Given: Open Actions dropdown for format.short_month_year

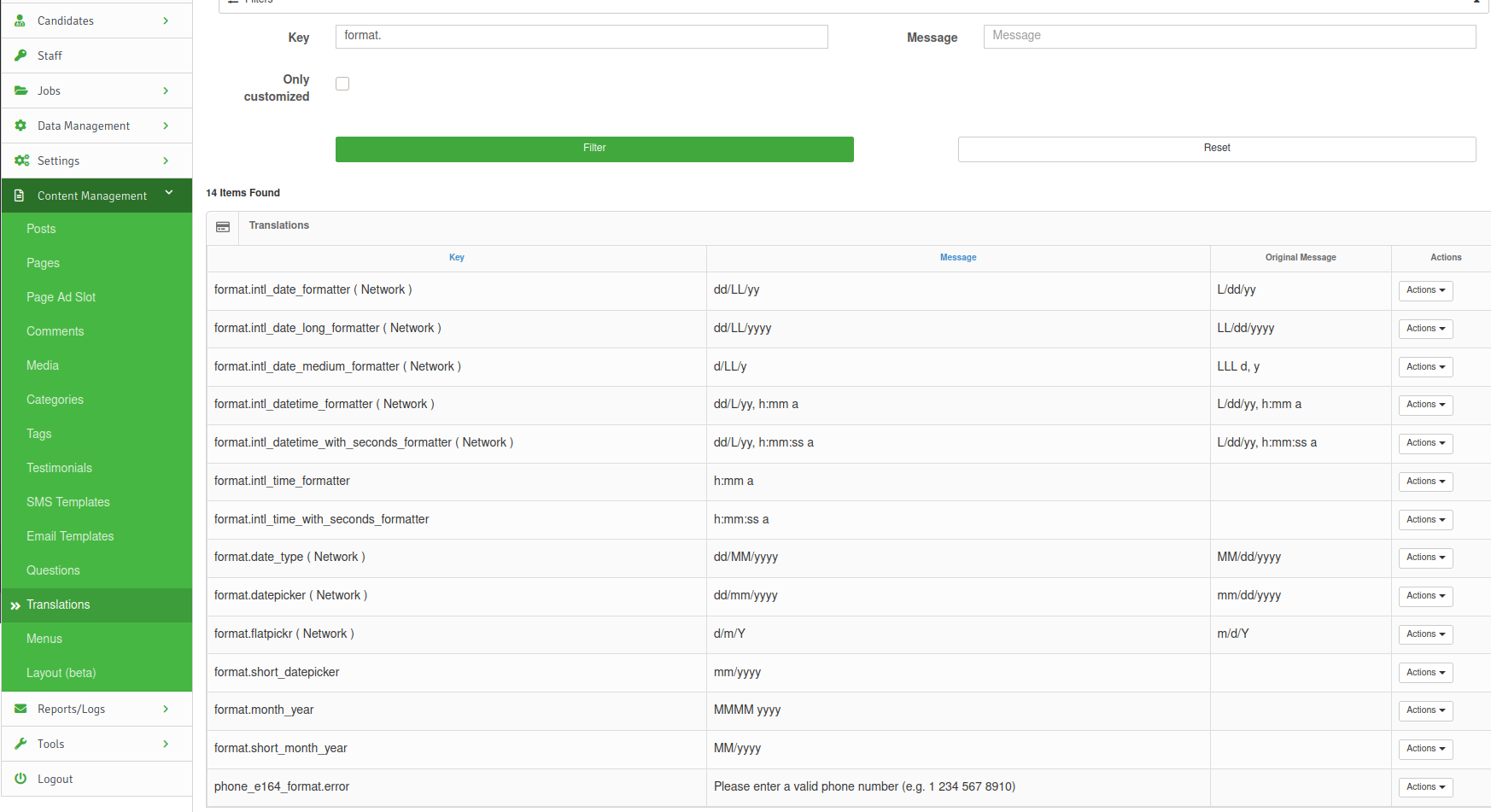Looking at the screenshot, I should 1425,749.
